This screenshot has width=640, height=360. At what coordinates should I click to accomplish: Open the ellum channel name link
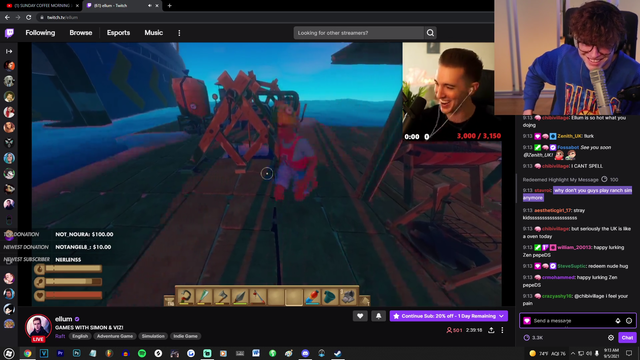[64, 319]
